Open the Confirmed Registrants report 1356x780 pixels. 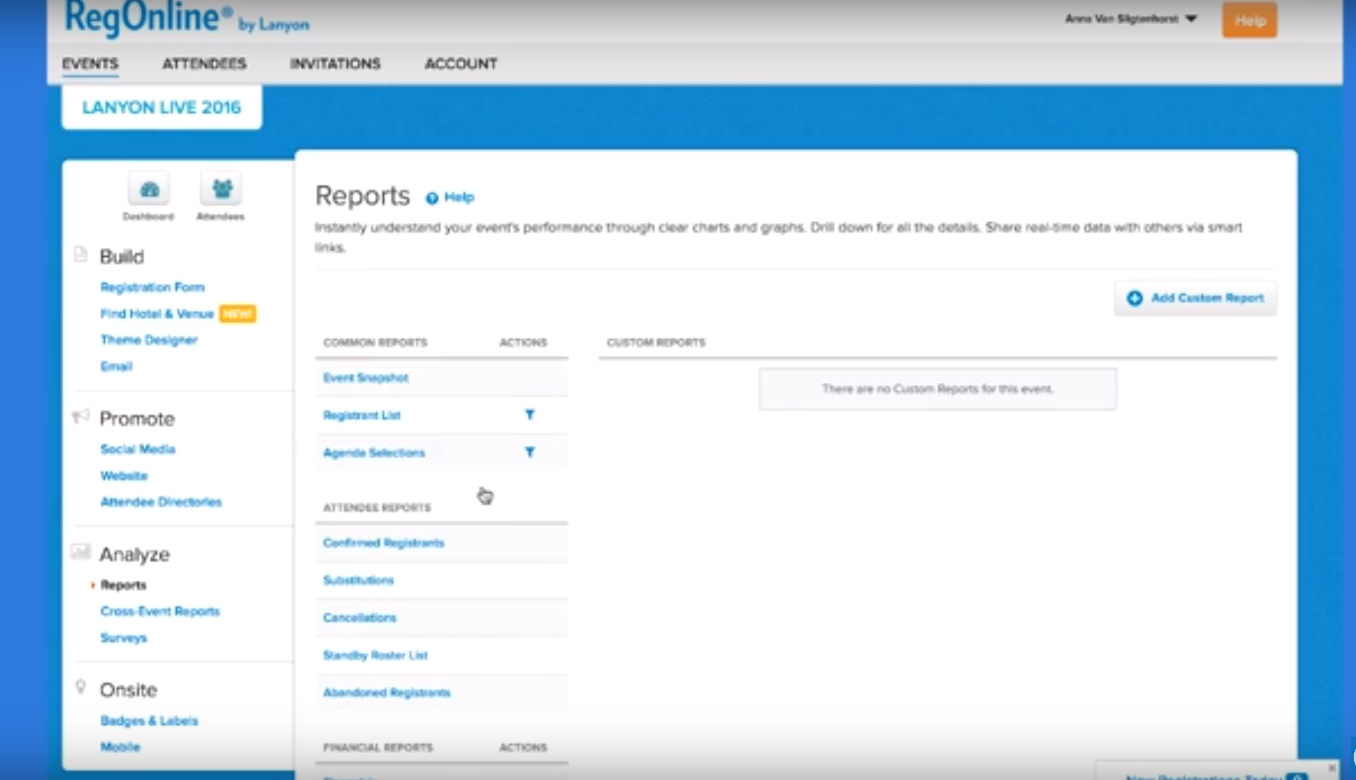pyautogui.click(x=383, y=543)
